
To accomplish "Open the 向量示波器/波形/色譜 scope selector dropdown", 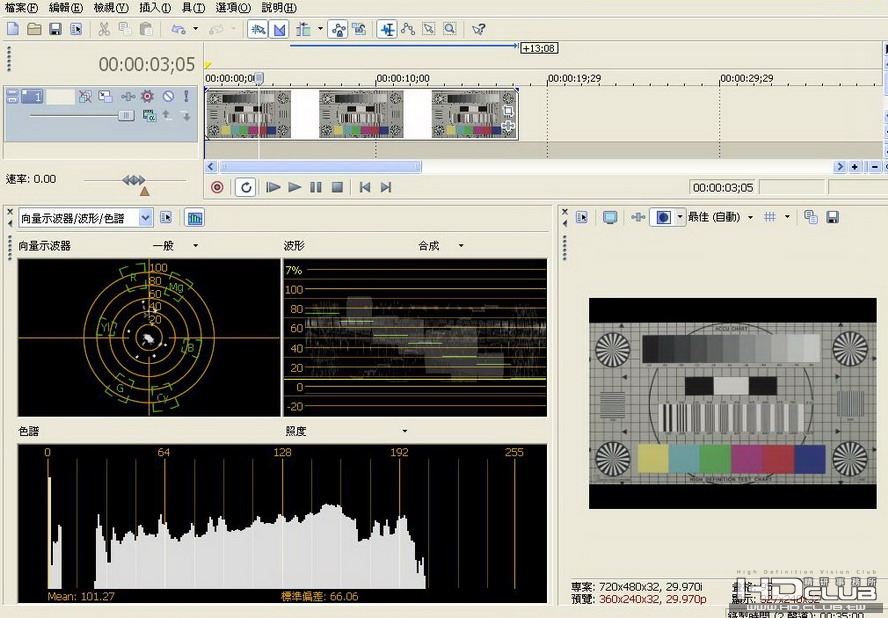I will [x=86, y=218].
